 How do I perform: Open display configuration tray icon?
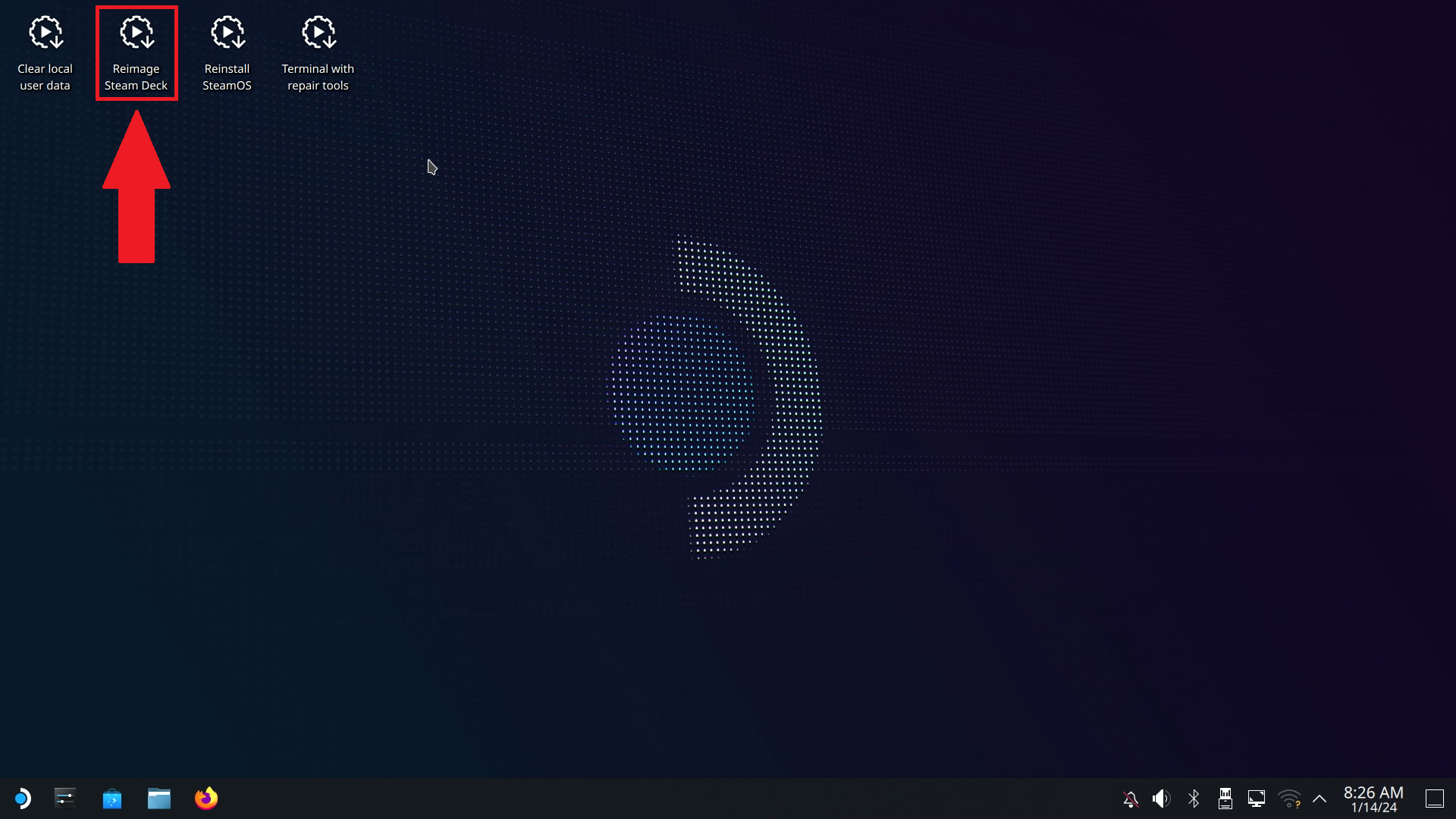click(x=1257, y=799)
